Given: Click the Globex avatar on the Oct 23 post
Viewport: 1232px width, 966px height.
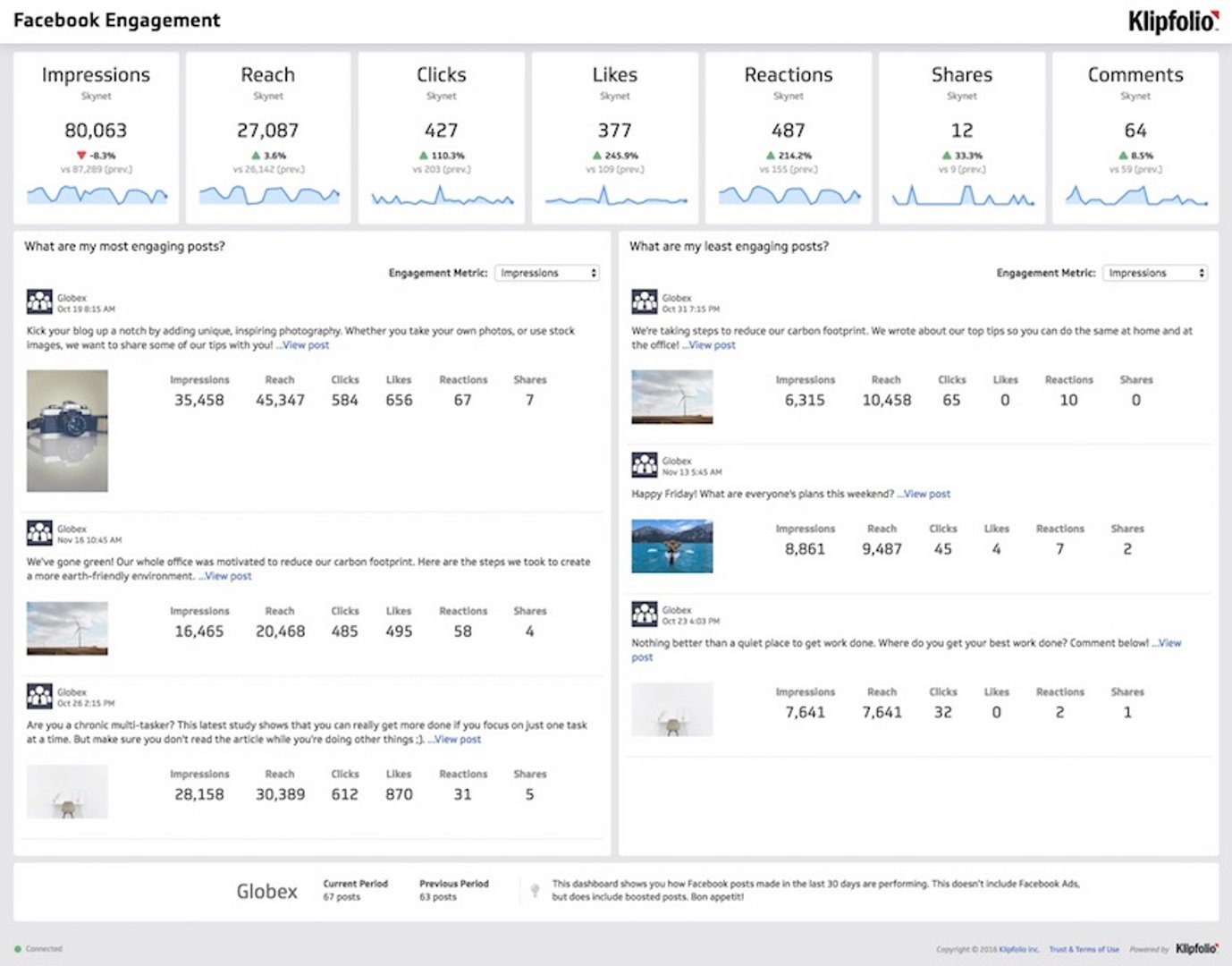Looking at the screenshot, I should pyautogui.click(x=644, y=616).
